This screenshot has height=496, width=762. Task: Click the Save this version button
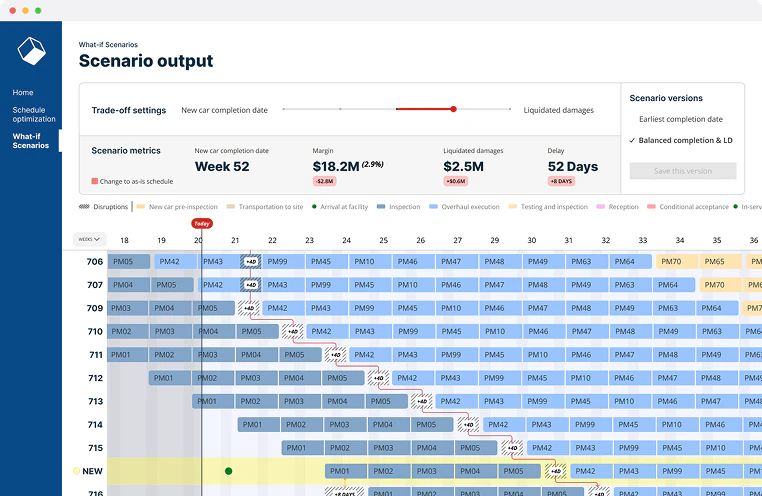683,171
